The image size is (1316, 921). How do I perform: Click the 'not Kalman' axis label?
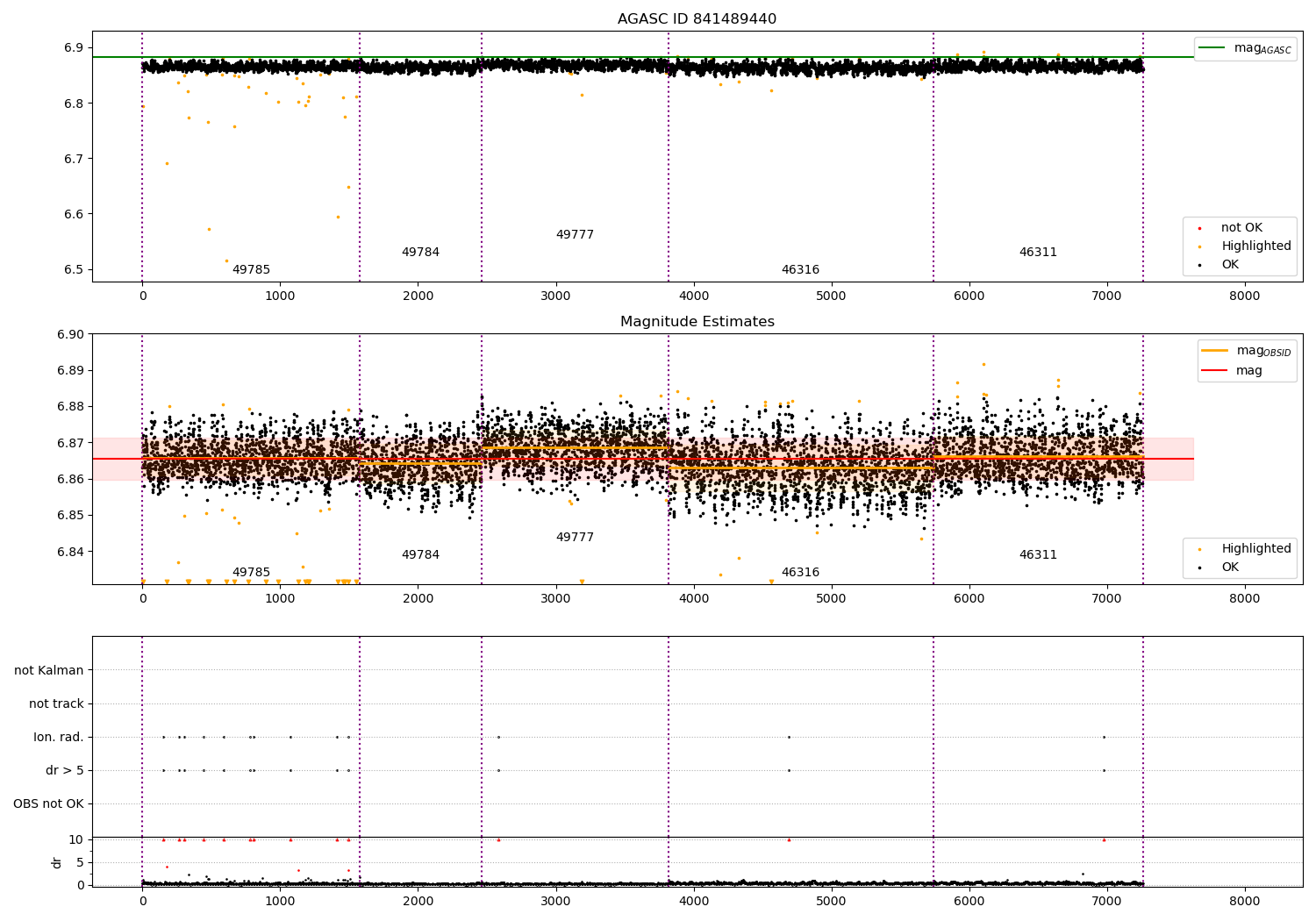coord(49,670)
